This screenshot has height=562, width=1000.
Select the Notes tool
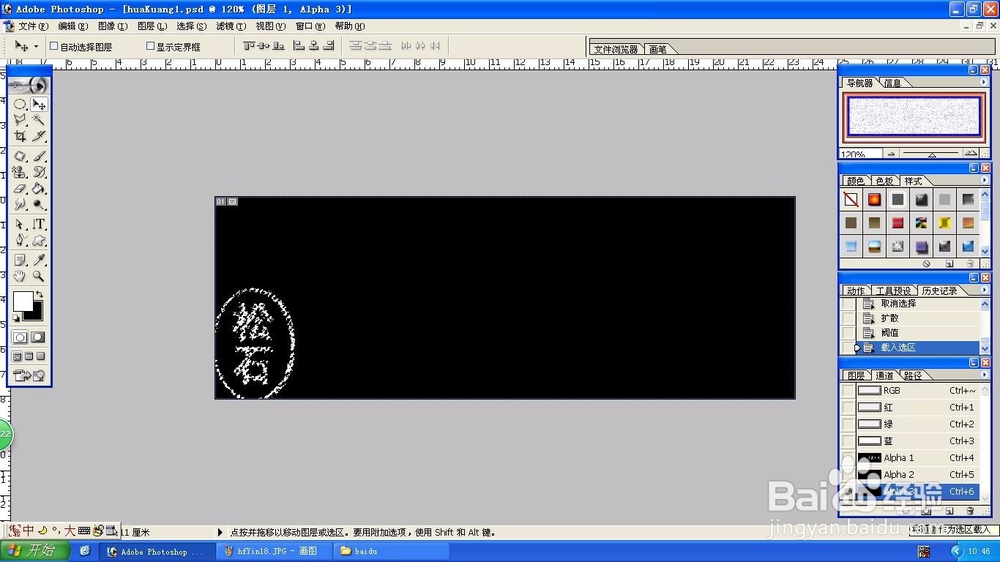[x=20, y=260]
